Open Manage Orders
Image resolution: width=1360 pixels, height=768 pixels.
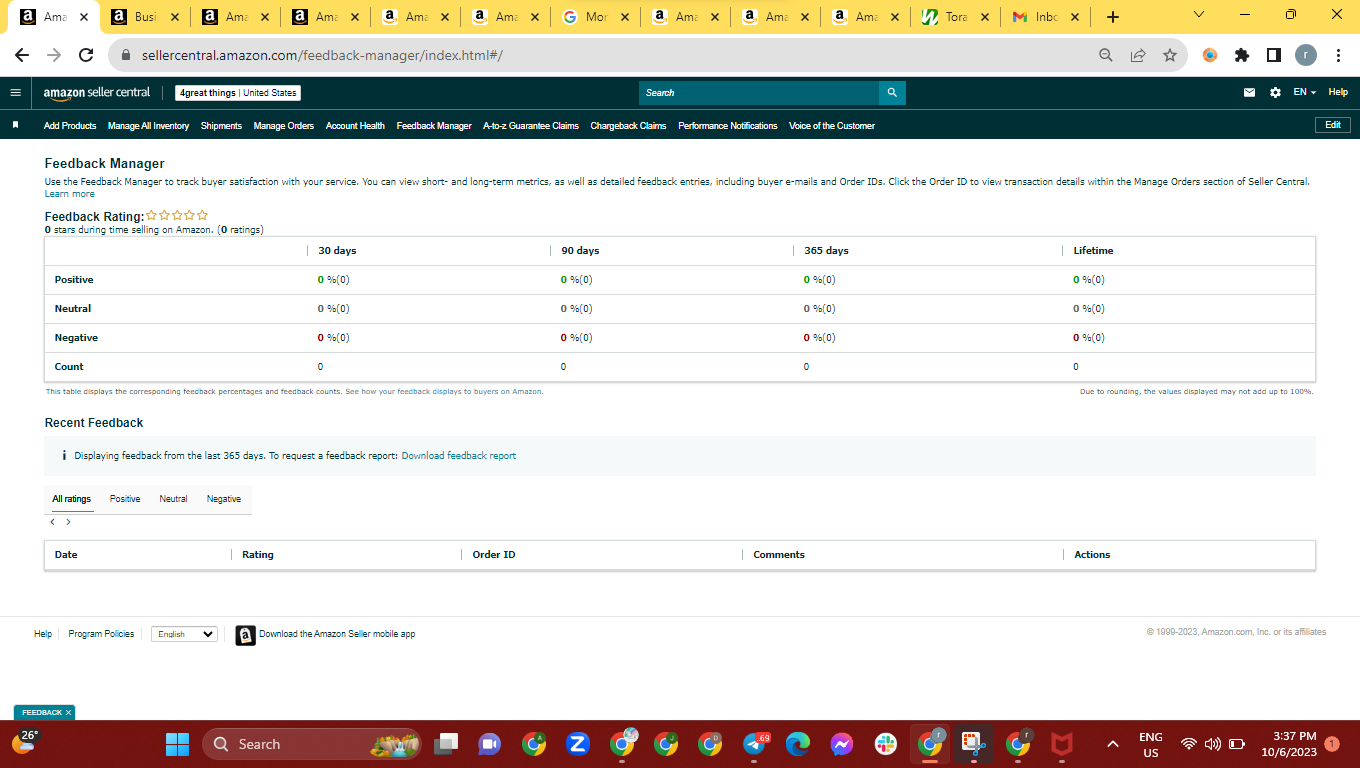284,126
